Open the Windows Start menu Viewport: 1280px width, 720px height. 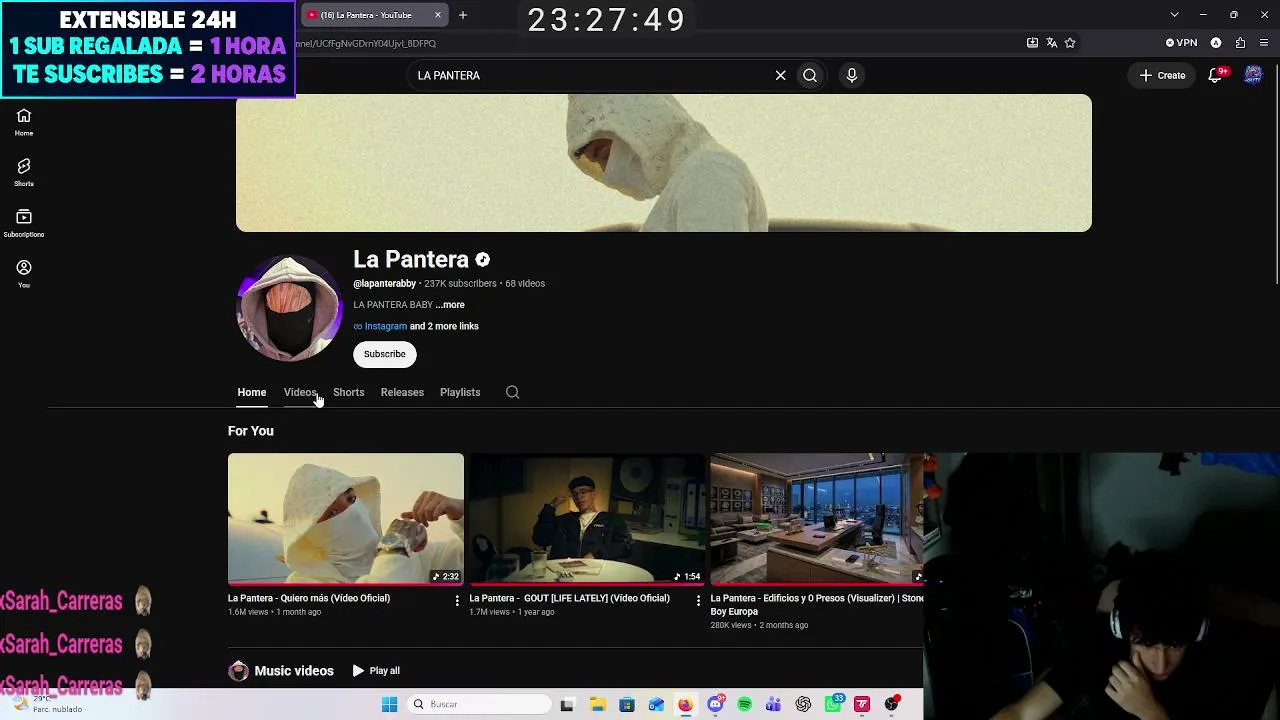[x=389, y=704]
